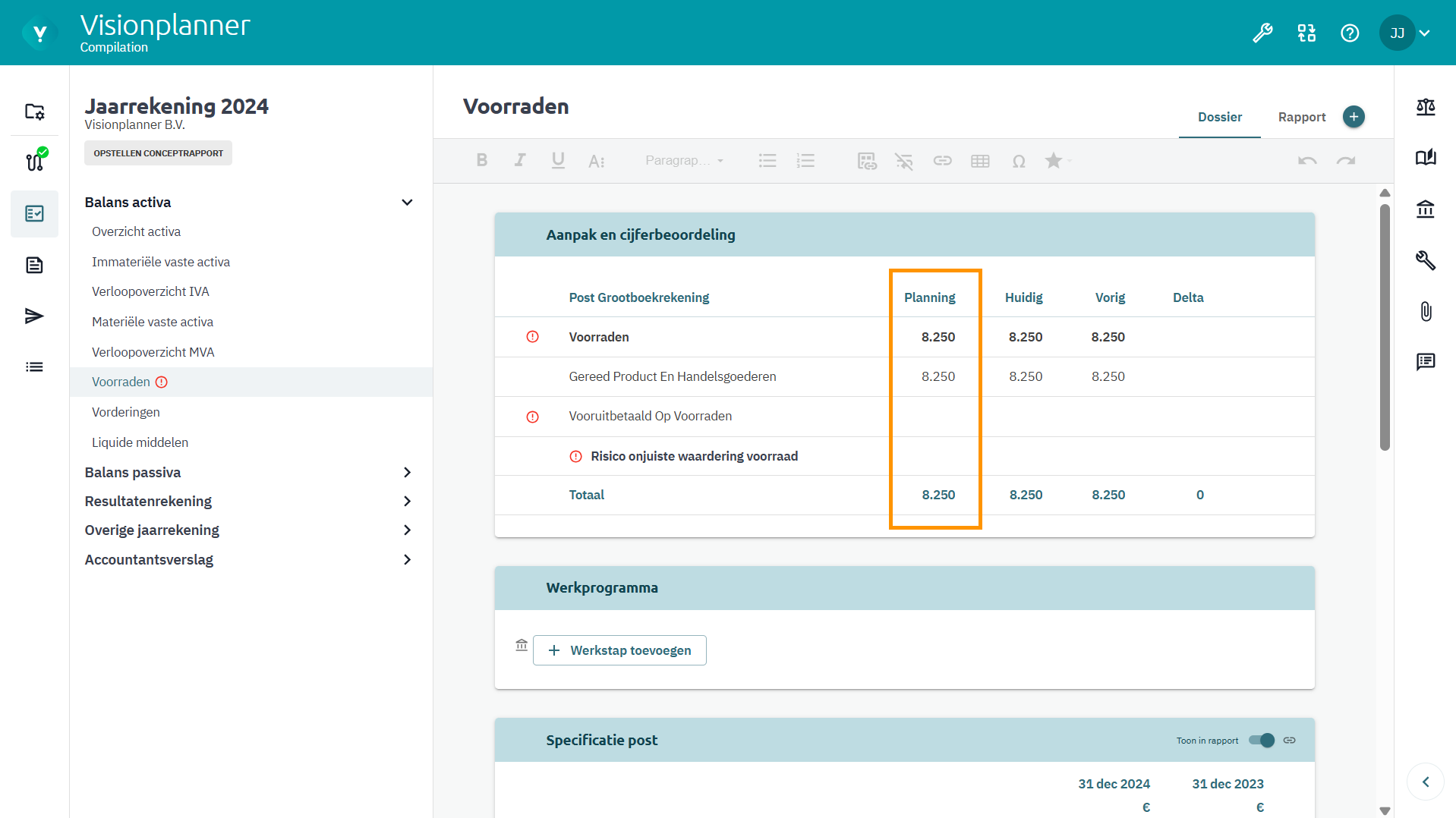1456x818 pixels.
Task: Open Liquide middelen in the sidebar
Action: pos(140,443)
